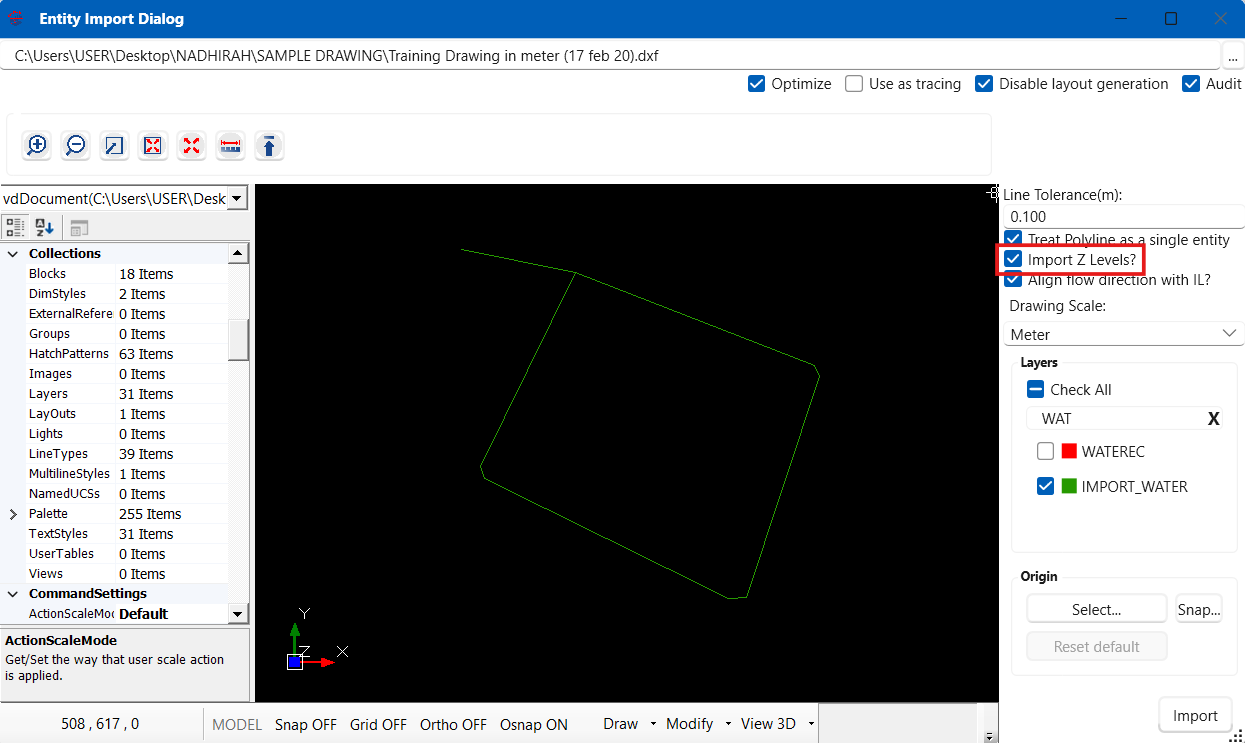The image size is (1245, 743).
Task: Switch property grid to categorized view
Action: [x=15, y=227]
